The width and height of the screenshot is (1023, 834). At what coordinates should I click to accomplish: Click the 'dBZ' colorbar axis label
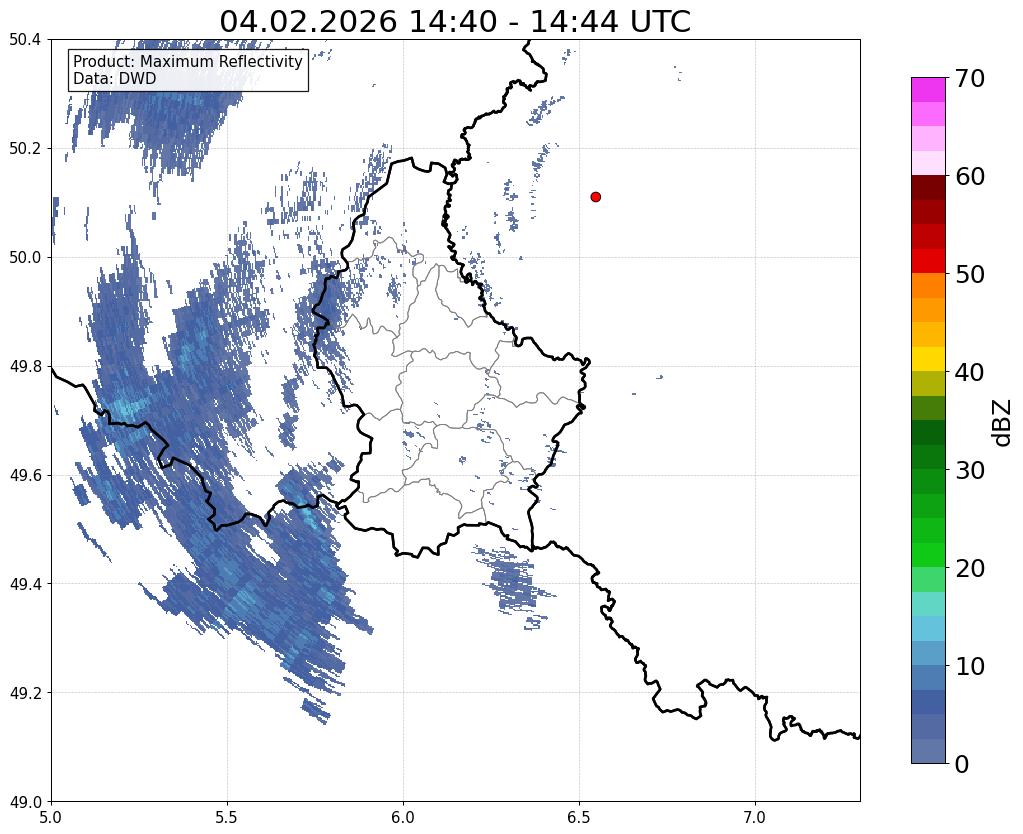coord(1003,423)
